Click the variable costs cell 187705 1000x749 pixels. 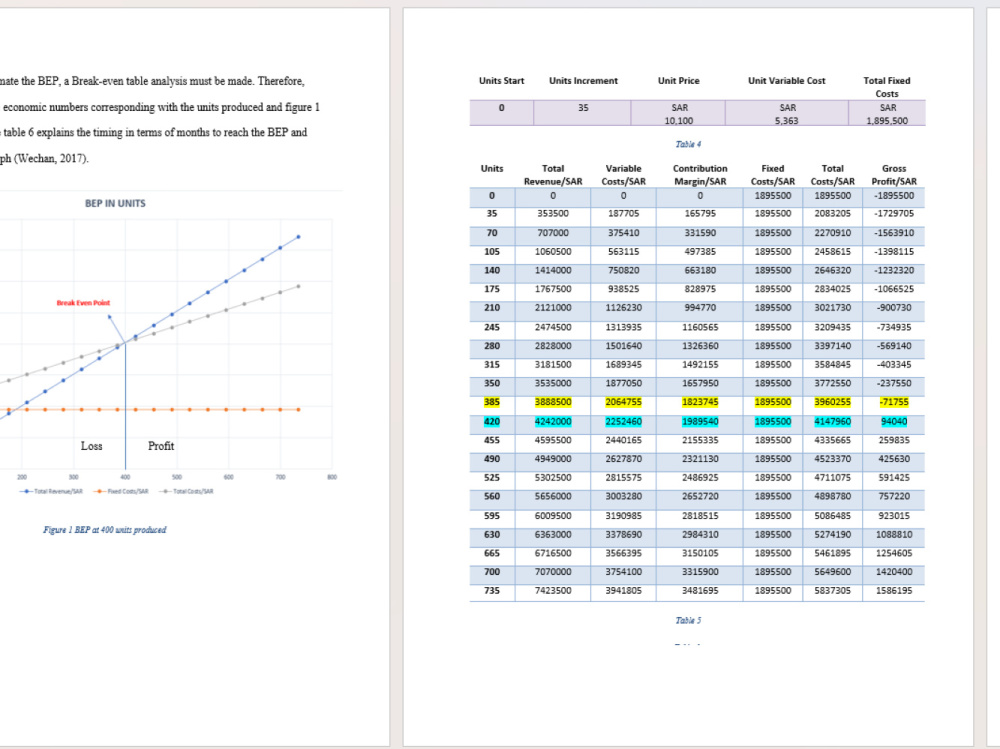pyautogui.click(x=623, y=214)
